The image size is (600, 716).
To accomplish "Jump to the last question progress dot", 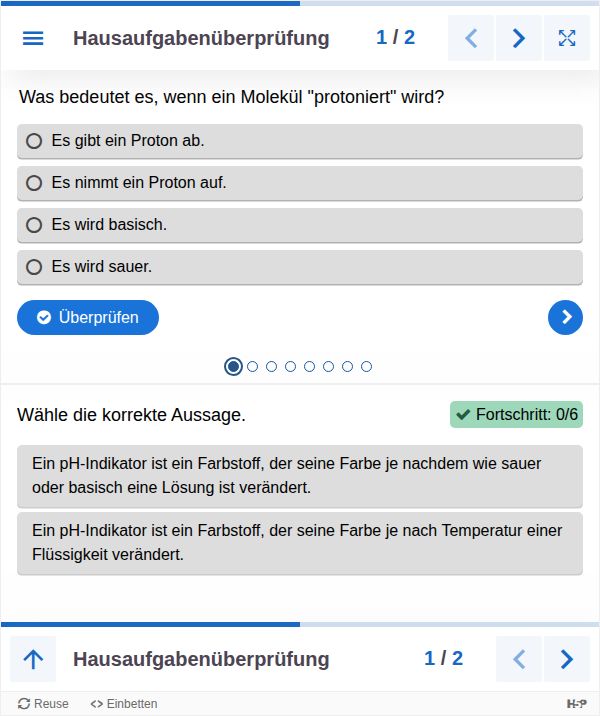I will tap(366, 367).
